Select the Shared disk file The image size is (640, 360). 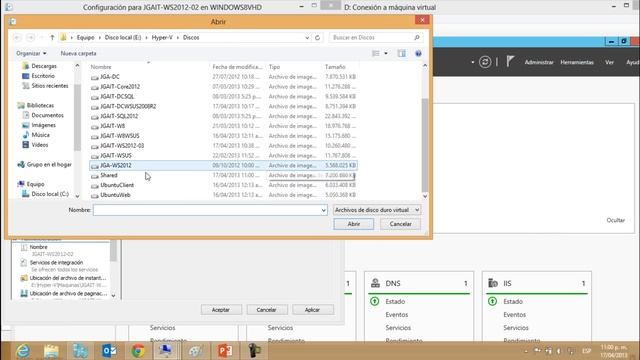(223, 175)
